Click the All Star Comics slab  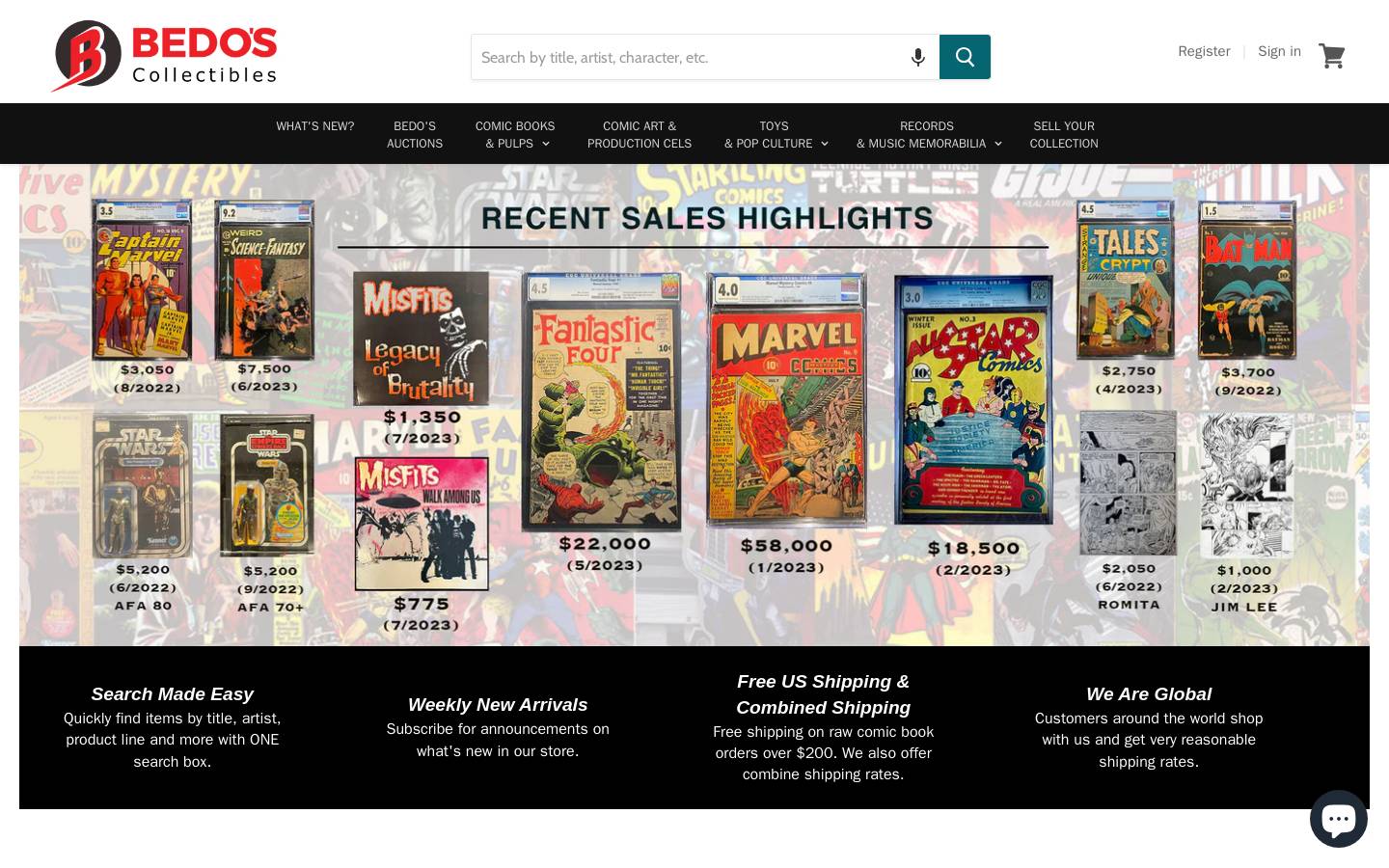point(973,399)
